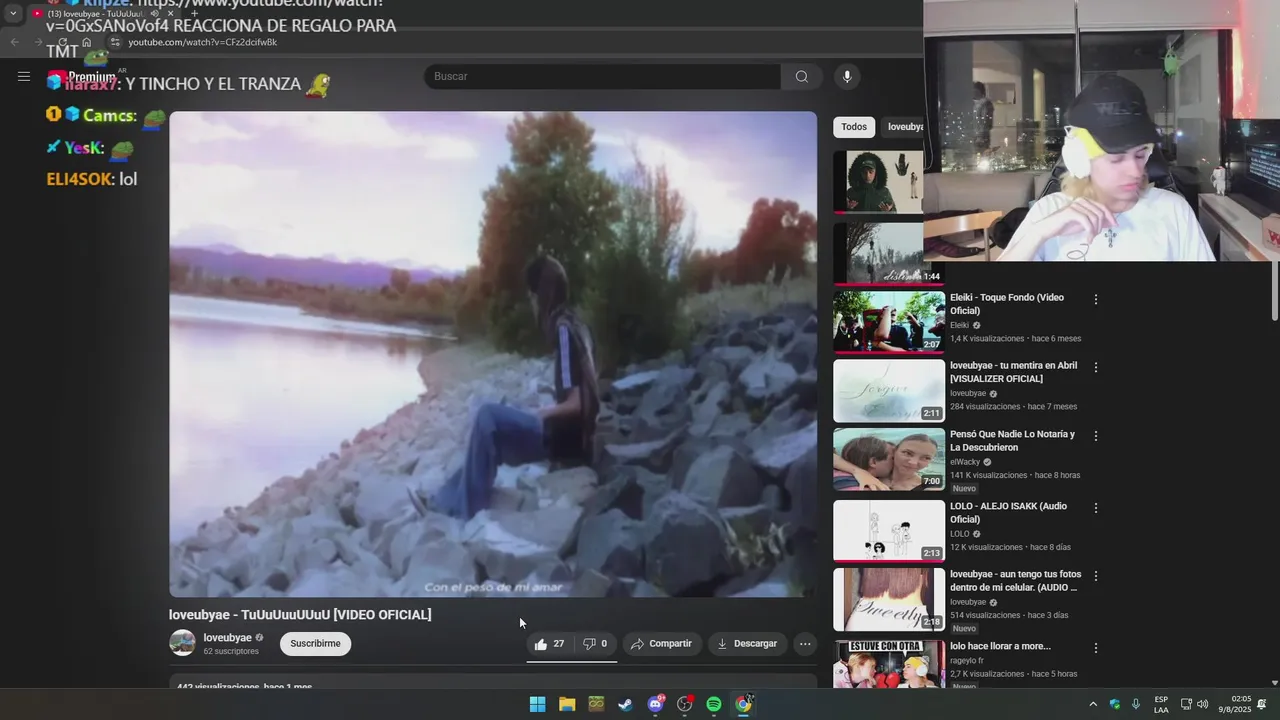Open ESTUVE CON OTRA video thumbnail
The width and height of the screenshot is (1280, 720).
click(889, 664)
